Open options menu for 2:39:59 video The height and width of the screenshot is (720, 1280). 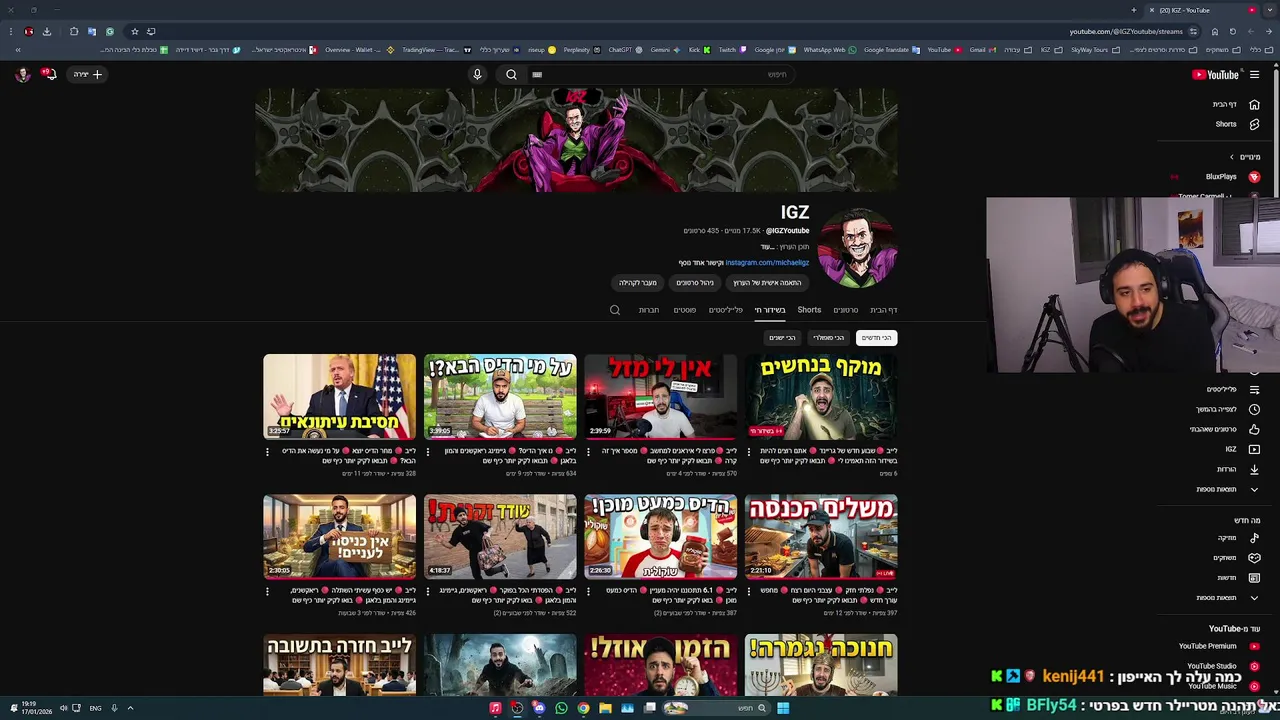589,452
